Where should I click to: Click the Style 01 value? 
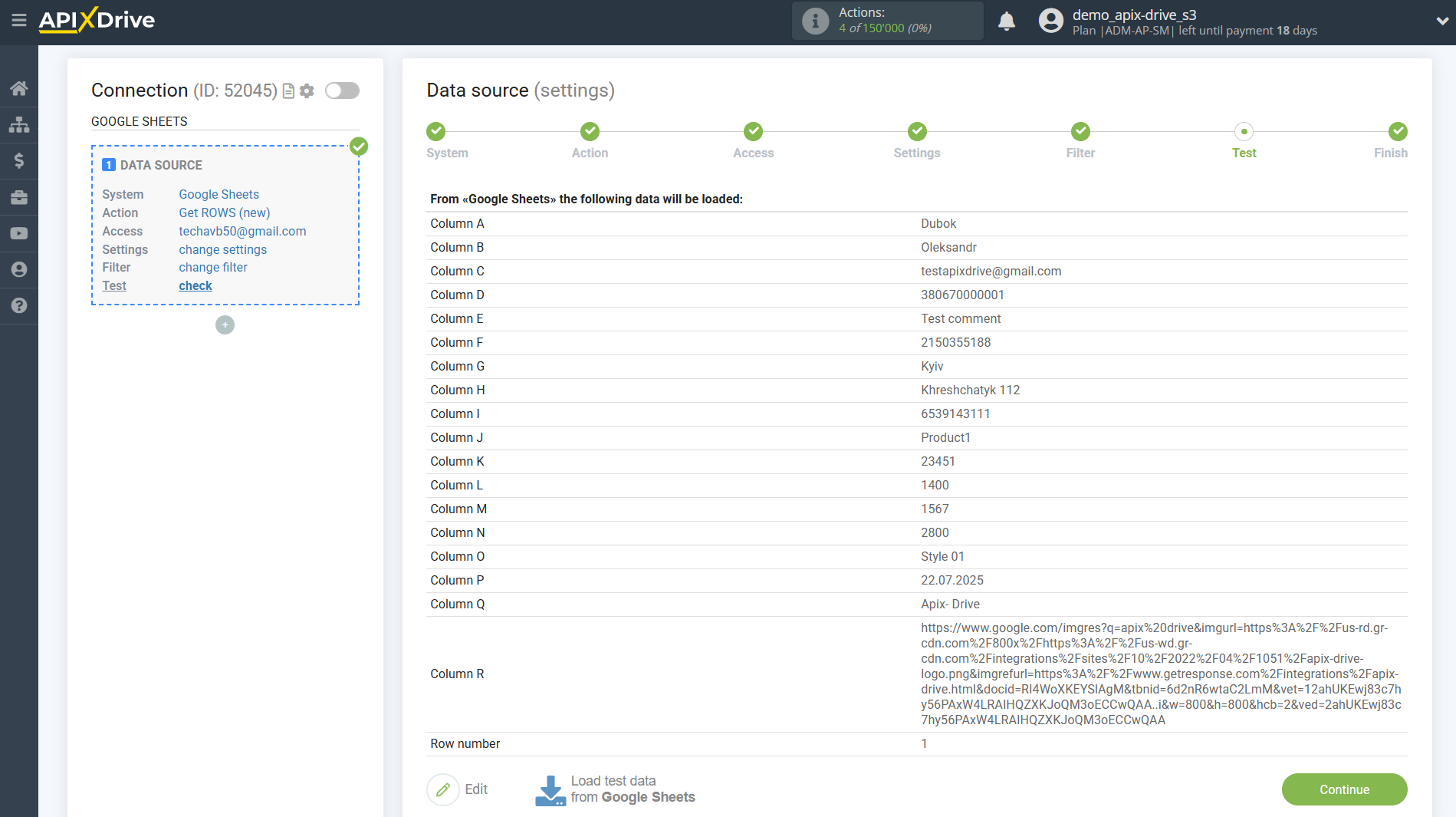tap(942, 556)
